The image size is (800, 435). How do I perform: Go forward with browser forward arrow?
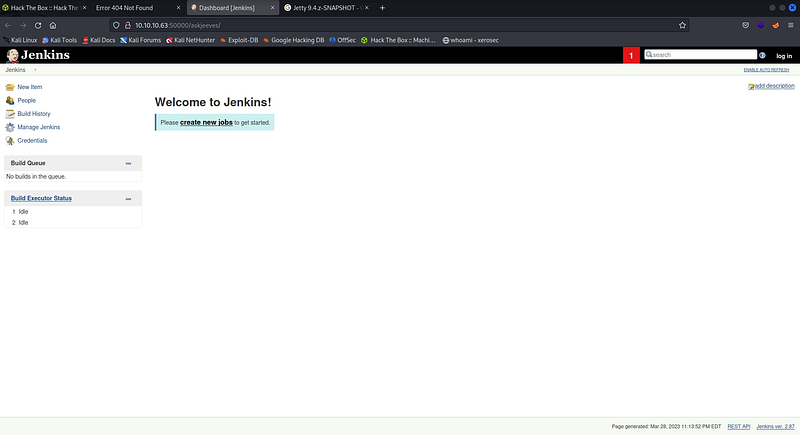click(x=23, y=25)
